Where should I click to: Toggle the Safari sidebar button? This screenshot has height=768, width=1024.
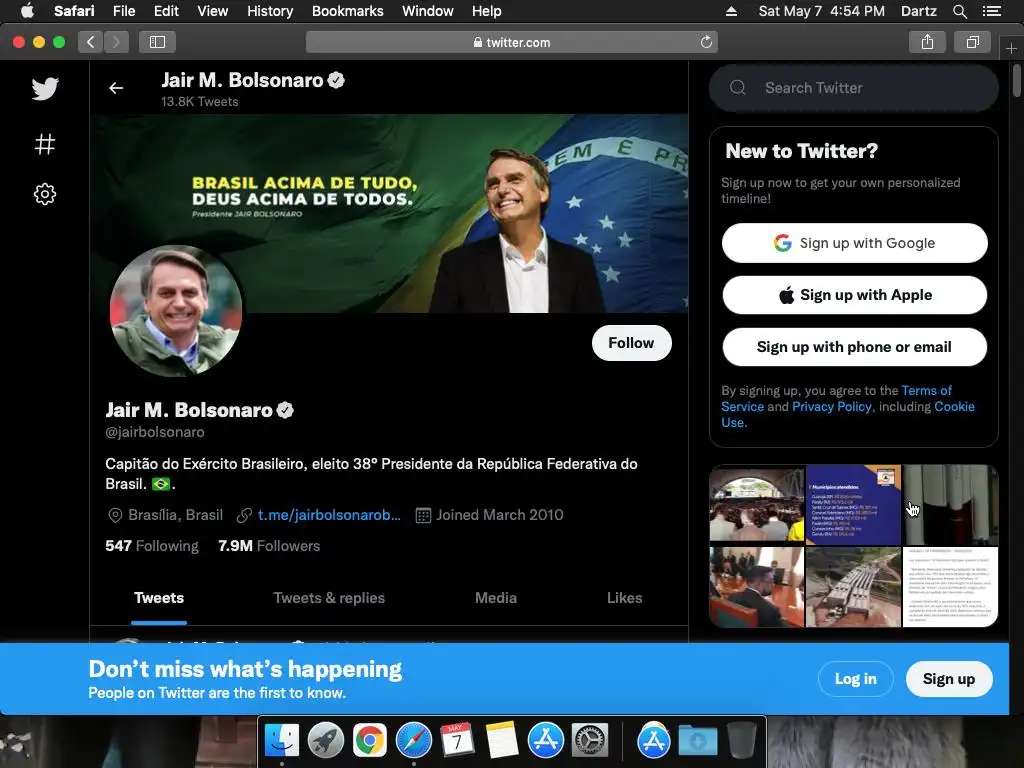157,42
